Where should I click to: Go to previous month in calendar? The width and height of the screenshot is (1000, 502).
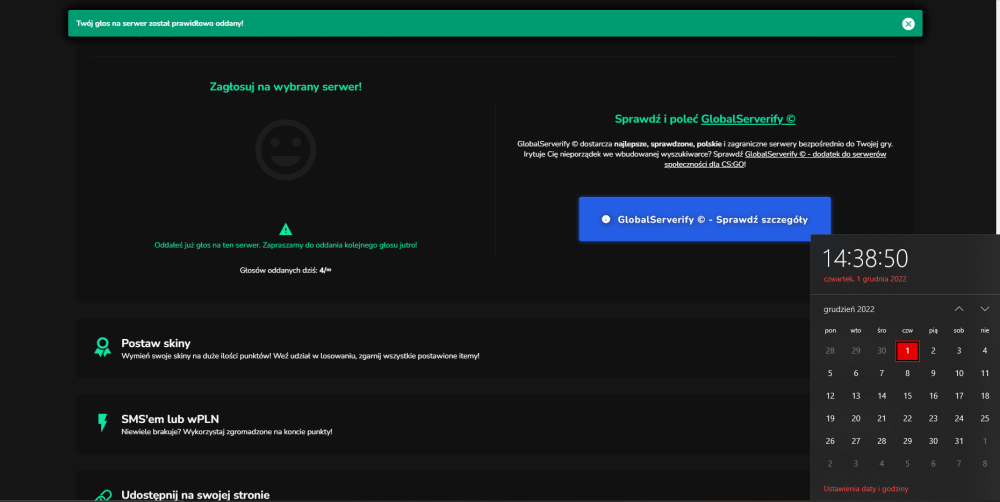(x=959, y=309)
